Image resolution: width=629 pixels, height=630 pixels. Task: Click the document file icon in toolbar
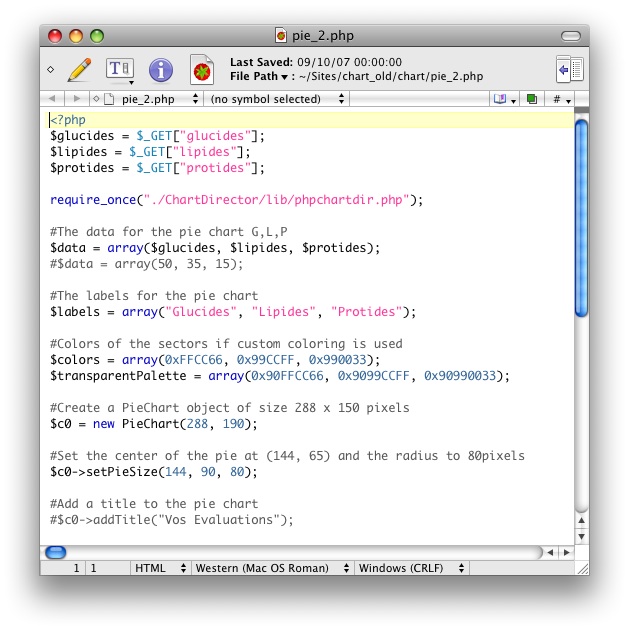click(202, 70)
